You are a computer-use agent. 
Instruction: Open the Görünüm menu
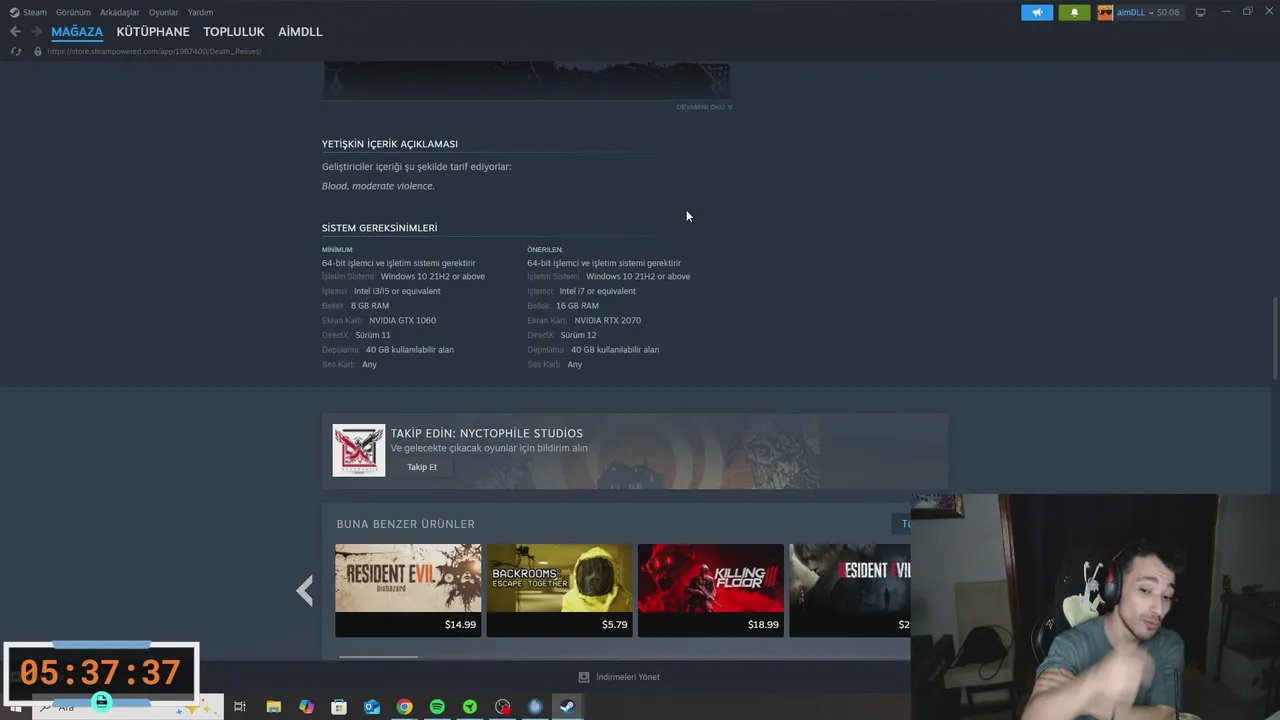tap(73, 12)
